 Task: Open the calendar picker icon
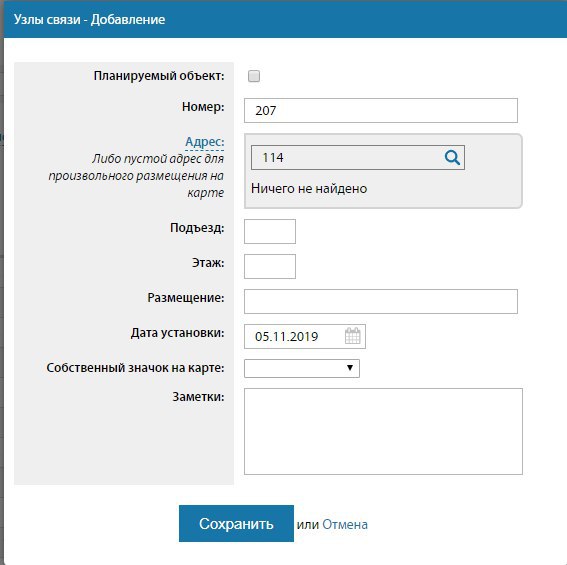(x=353, y=336)
